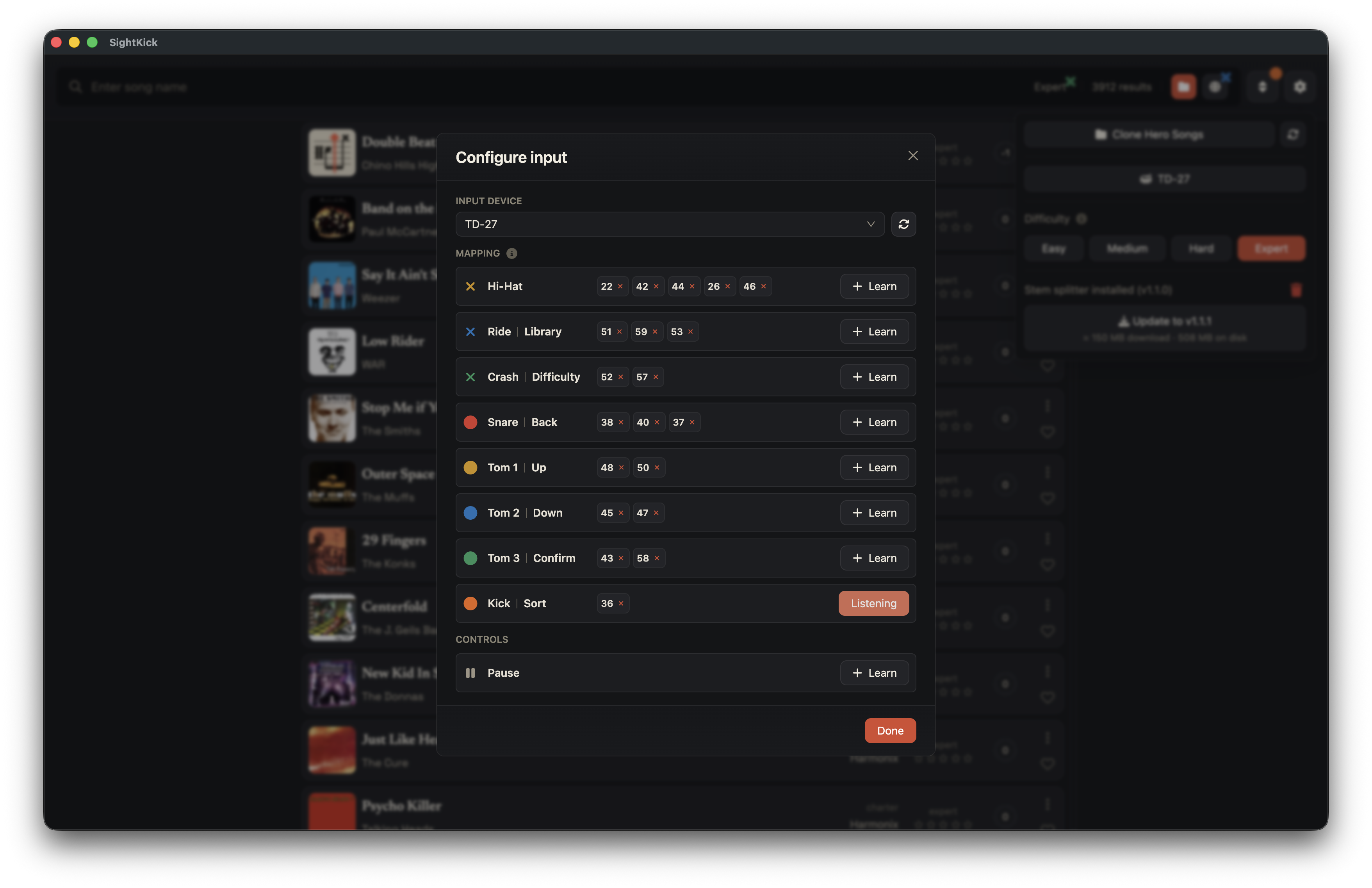Select the Hard difficulty option
1372x888 pixels.
(x=1201, y=248)
